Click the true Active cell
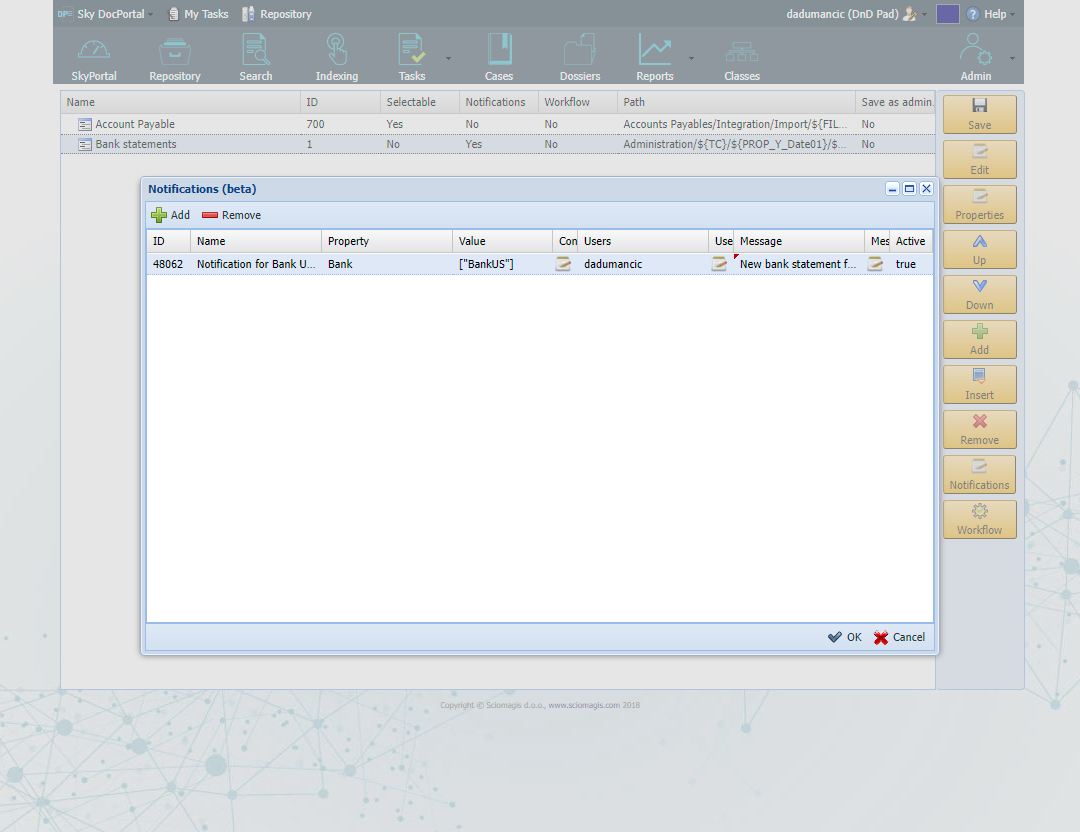The image size is (1080, 832). [x=911, y=264]
